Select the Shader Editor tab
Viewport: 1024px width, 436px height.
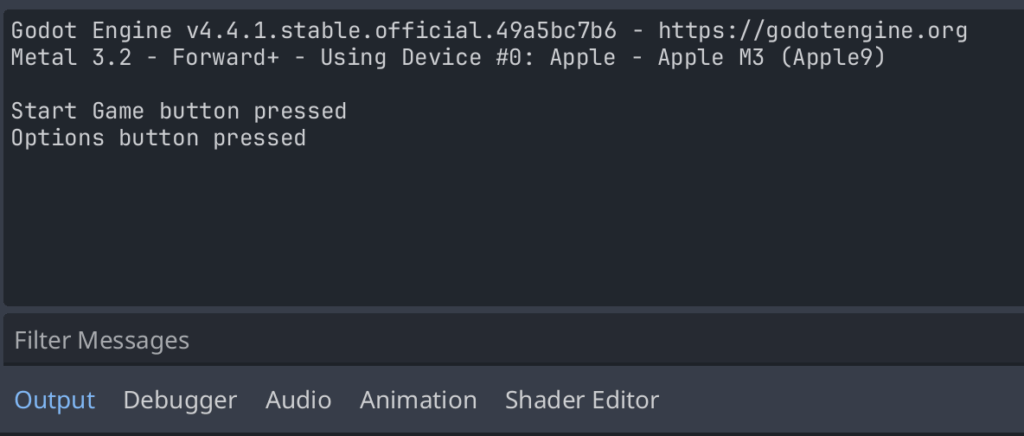click(582, 401)
